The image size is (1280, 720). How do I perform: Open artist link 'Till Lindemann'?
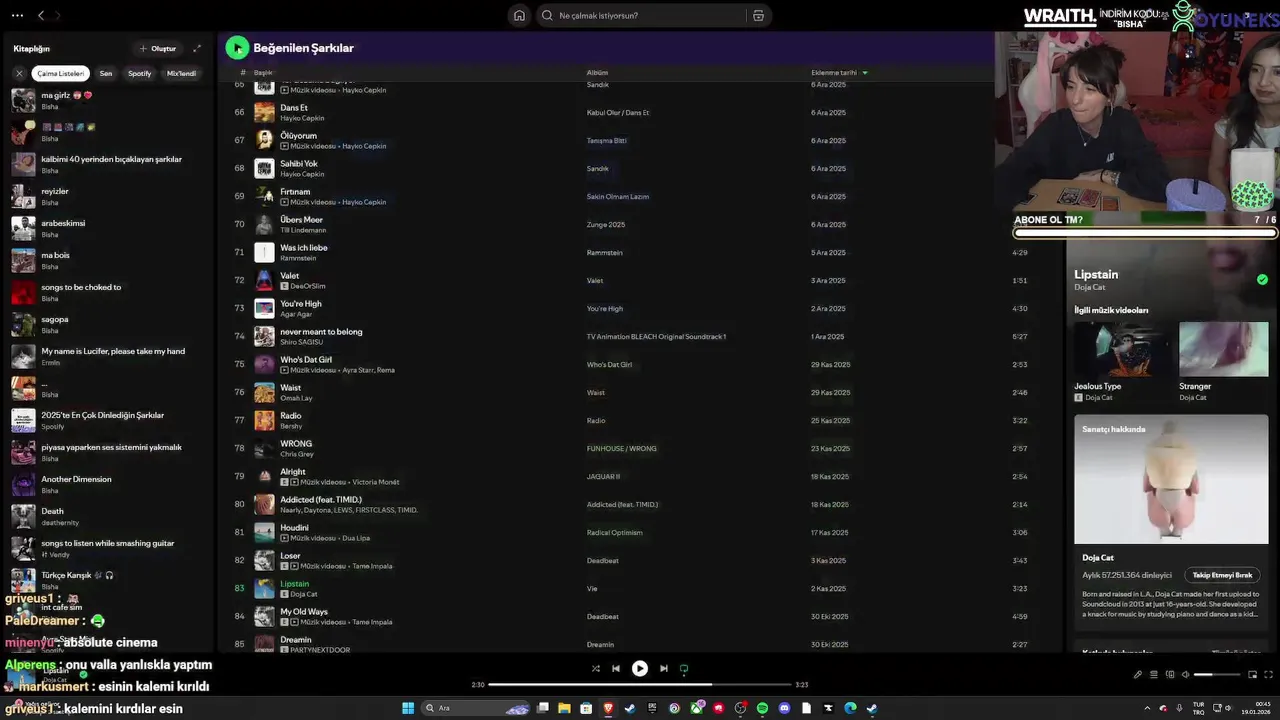(303, 230)
